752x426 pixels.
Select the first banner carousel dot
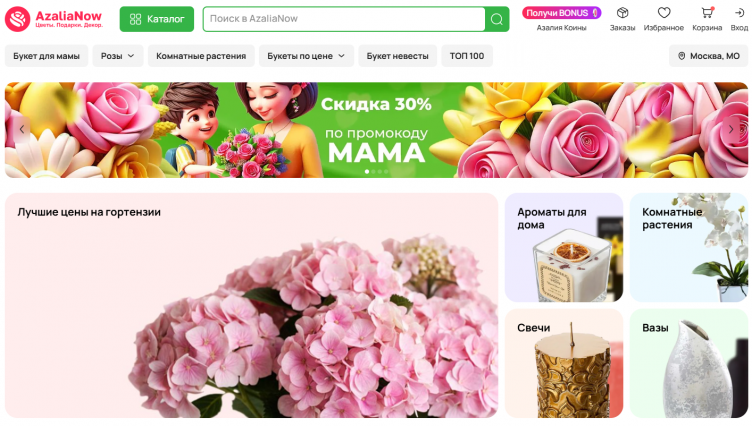tap(367, 171)
